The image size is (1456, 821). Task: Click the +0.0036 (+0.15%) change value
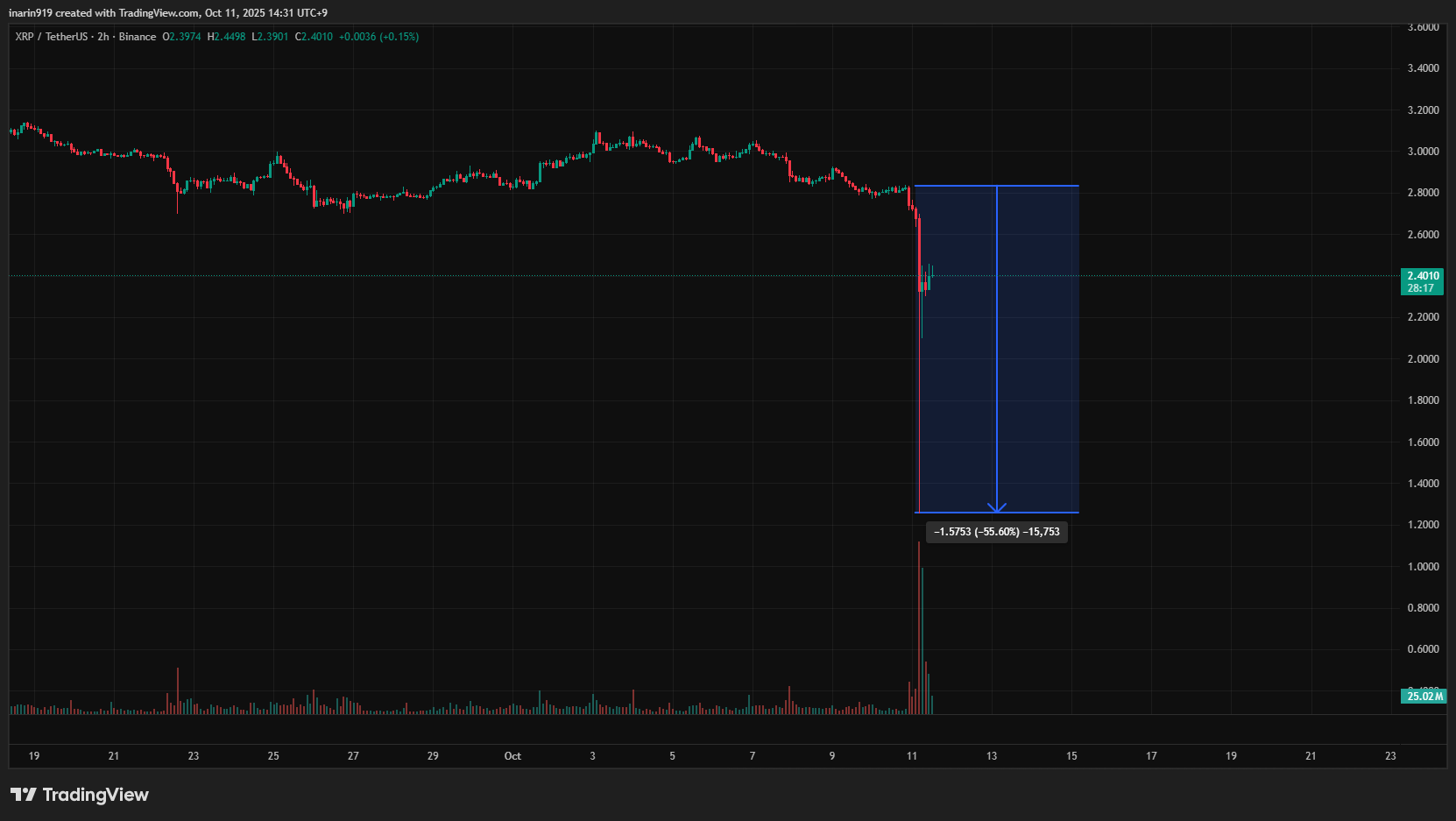(378, 37)
